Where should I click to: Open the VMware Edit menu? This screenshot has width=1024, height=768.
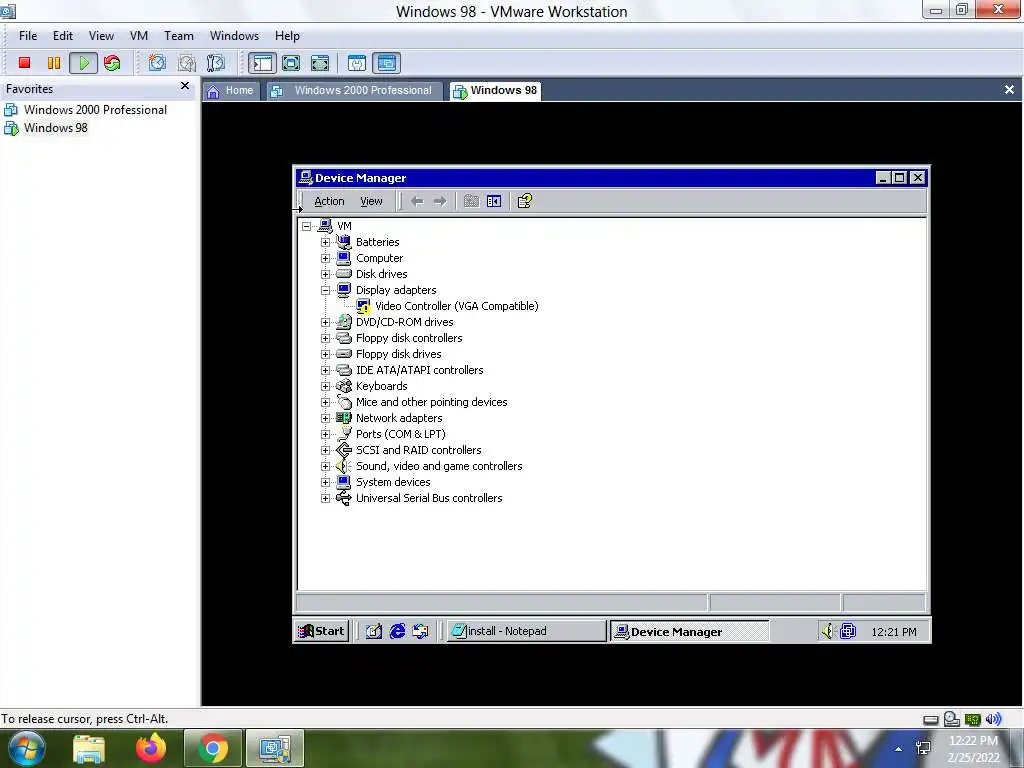(x=63, y=36)
